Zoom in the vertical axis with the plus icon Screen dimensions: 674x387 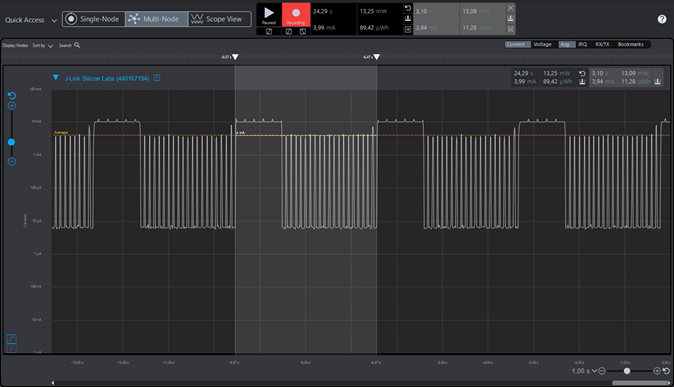12,106
